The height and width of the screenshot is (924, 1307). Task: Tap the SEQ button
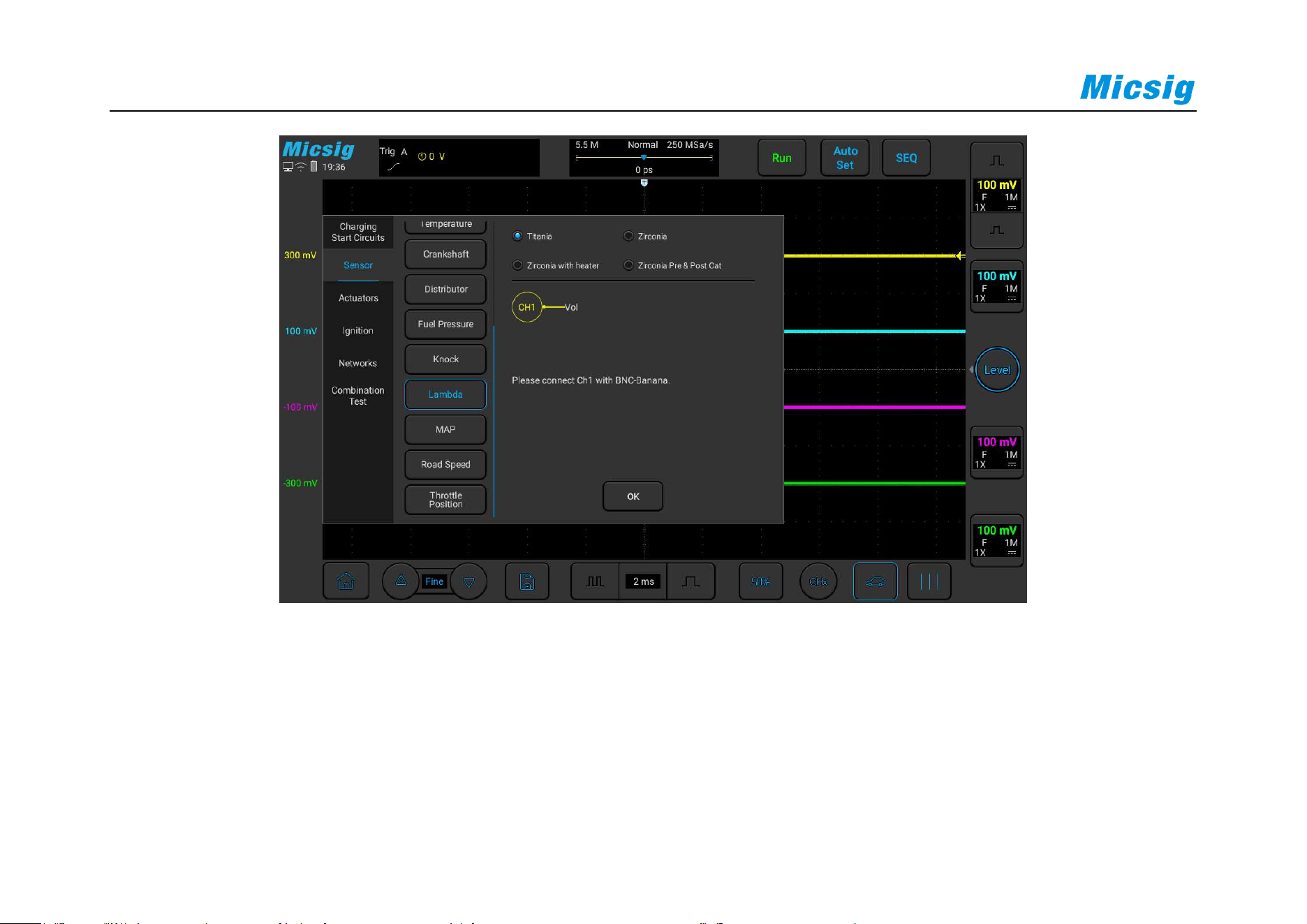(906, 158)
